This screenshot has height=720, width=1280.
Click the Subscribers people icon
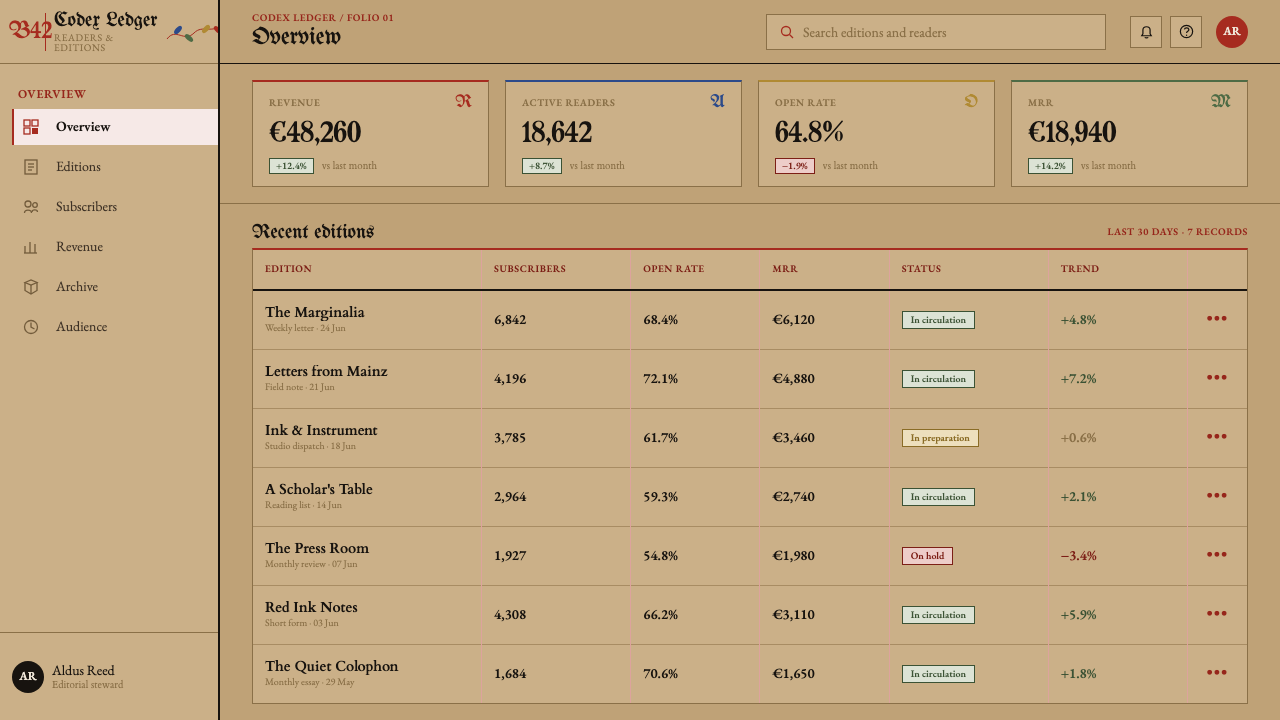pos(31,207)
